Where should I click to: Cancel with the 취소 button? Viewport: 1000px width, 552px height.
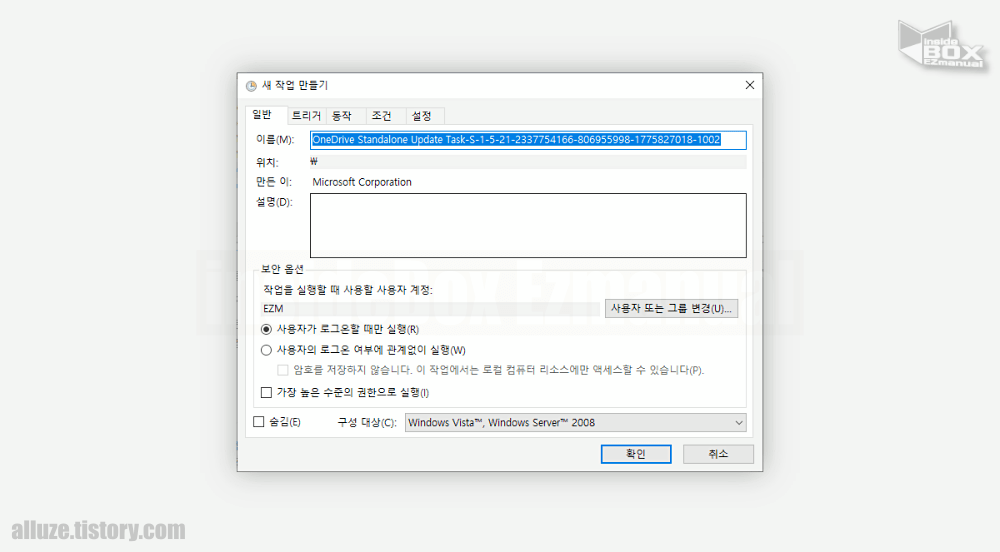(x=718, y=454)
